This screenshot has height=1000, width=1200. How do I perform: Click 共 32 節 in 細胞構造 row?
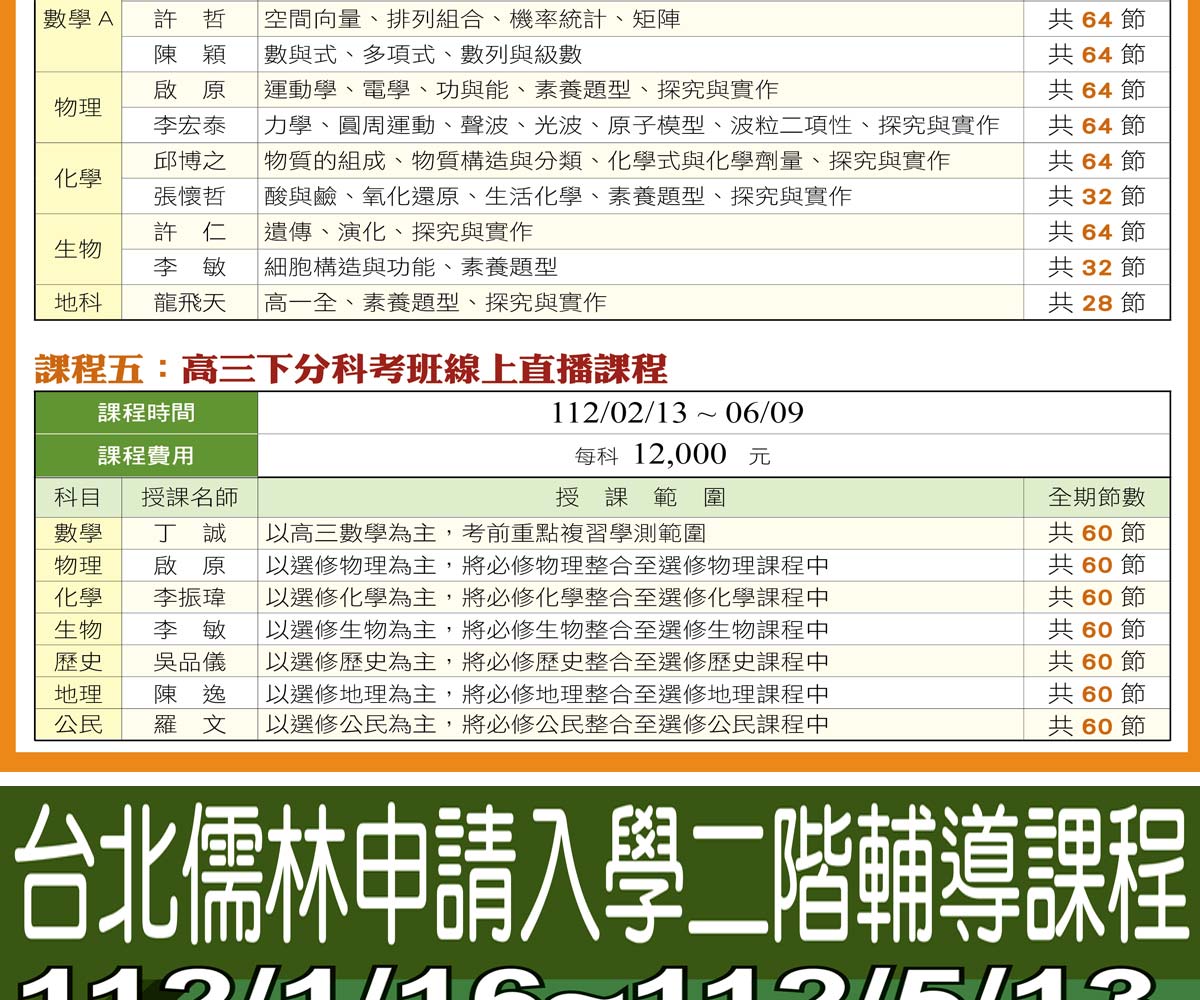click(x=1096, y=267)
